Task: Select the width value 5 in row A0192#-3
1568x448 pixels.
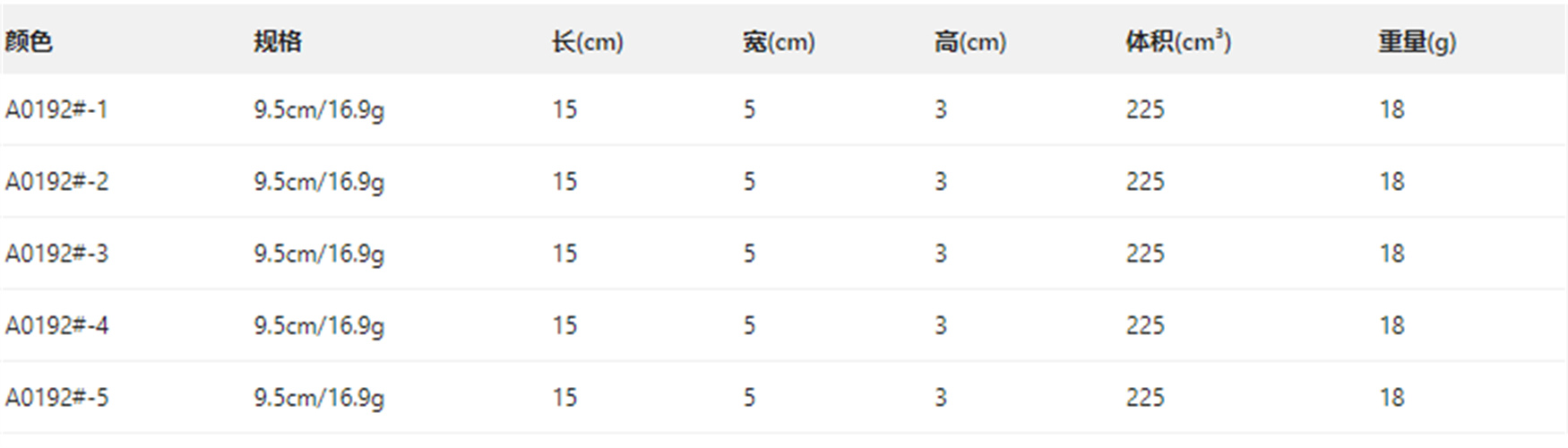Action: coord(749,254)
